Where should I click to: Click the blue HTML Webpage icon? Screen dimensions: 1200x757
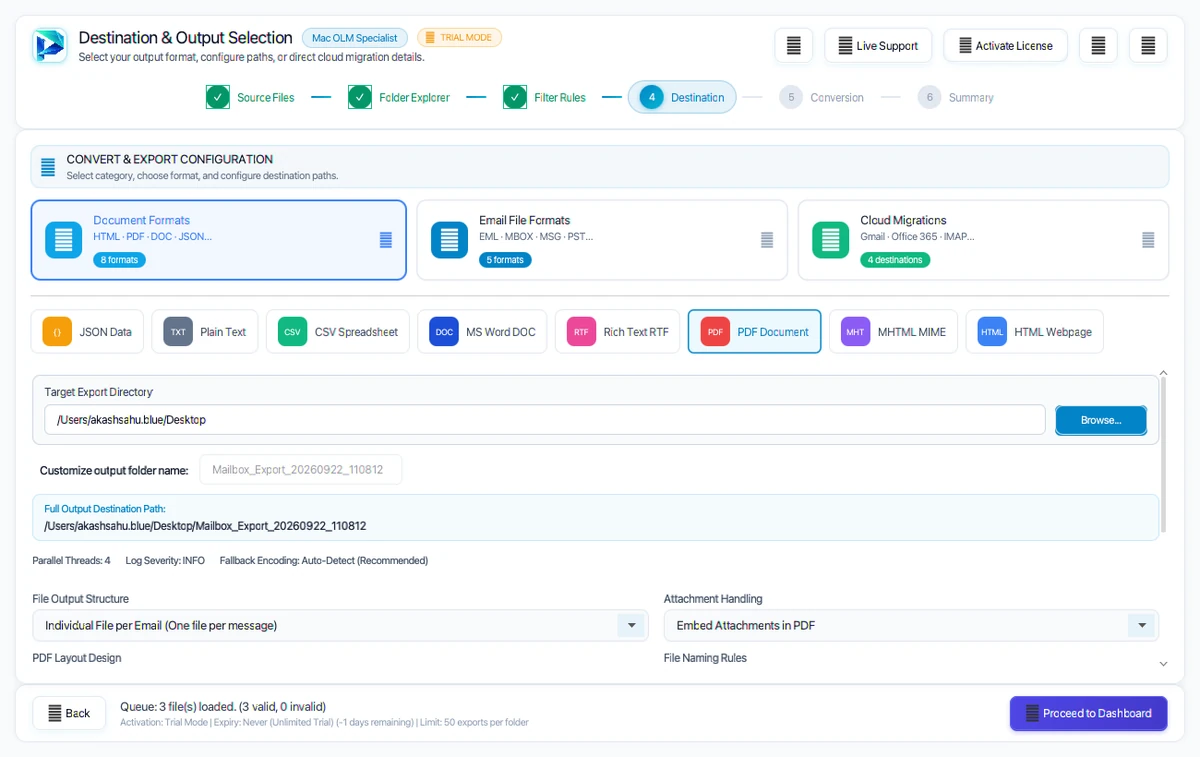click(992, 332)
